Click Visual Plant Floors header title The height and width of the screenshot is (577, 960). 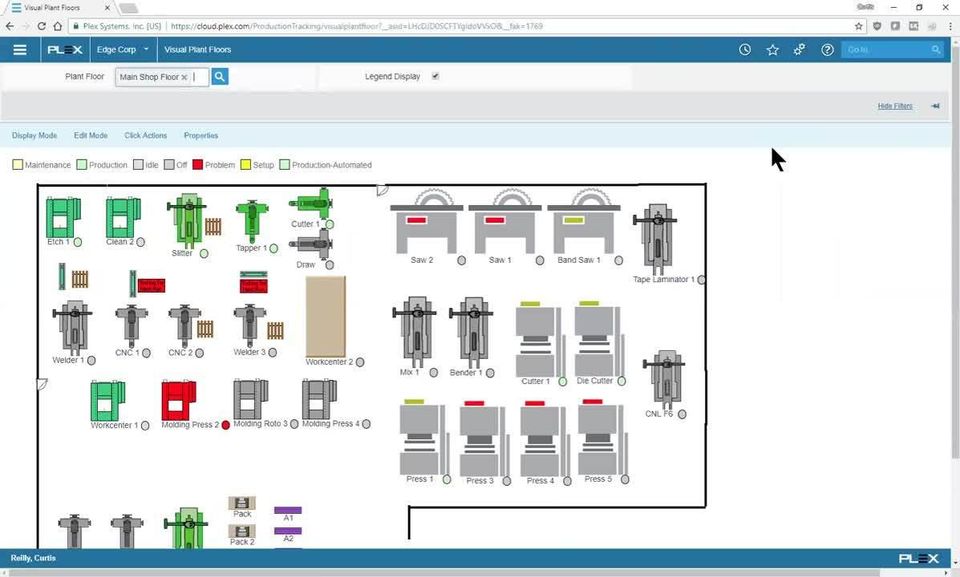click(x=197, y=50)
